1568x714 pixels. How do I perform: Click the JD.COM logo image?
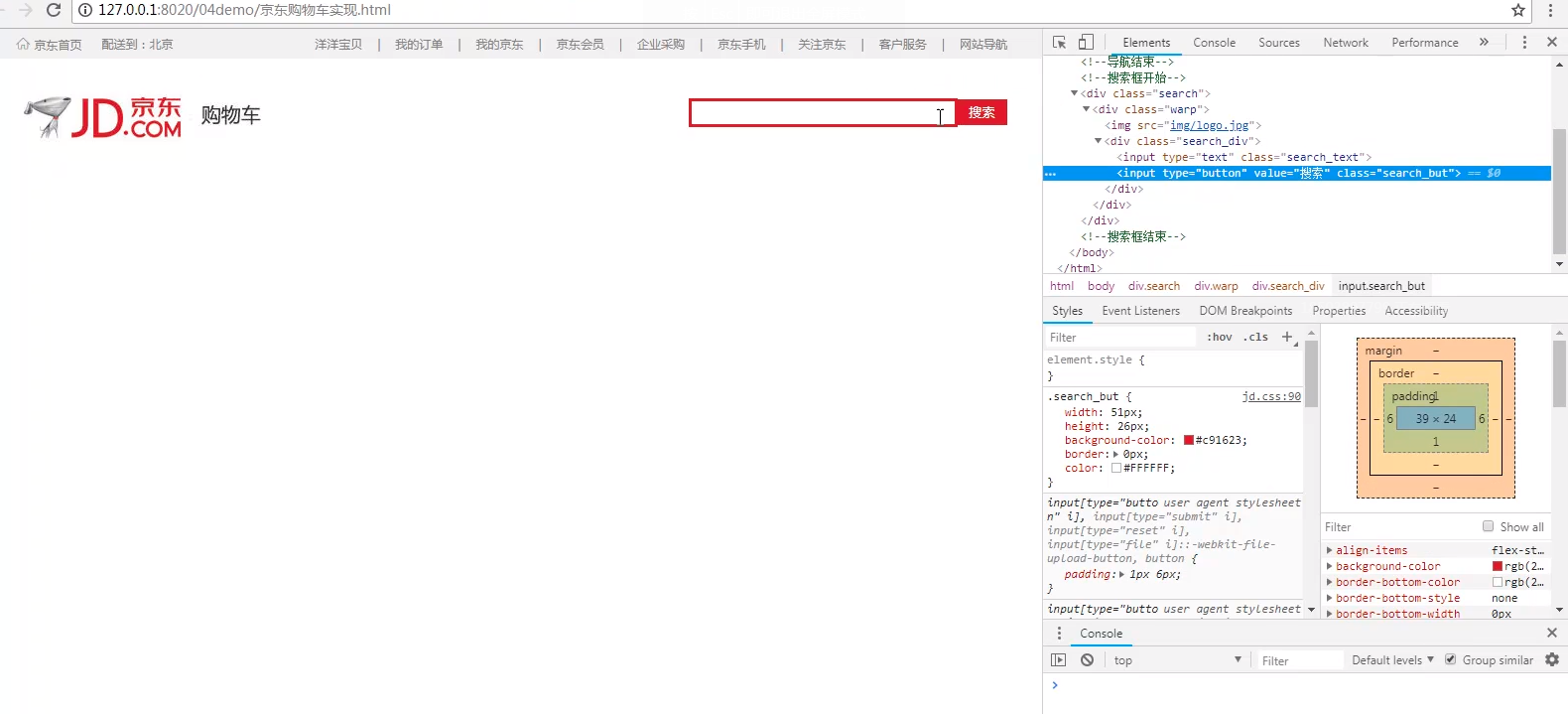click(102, 117)
